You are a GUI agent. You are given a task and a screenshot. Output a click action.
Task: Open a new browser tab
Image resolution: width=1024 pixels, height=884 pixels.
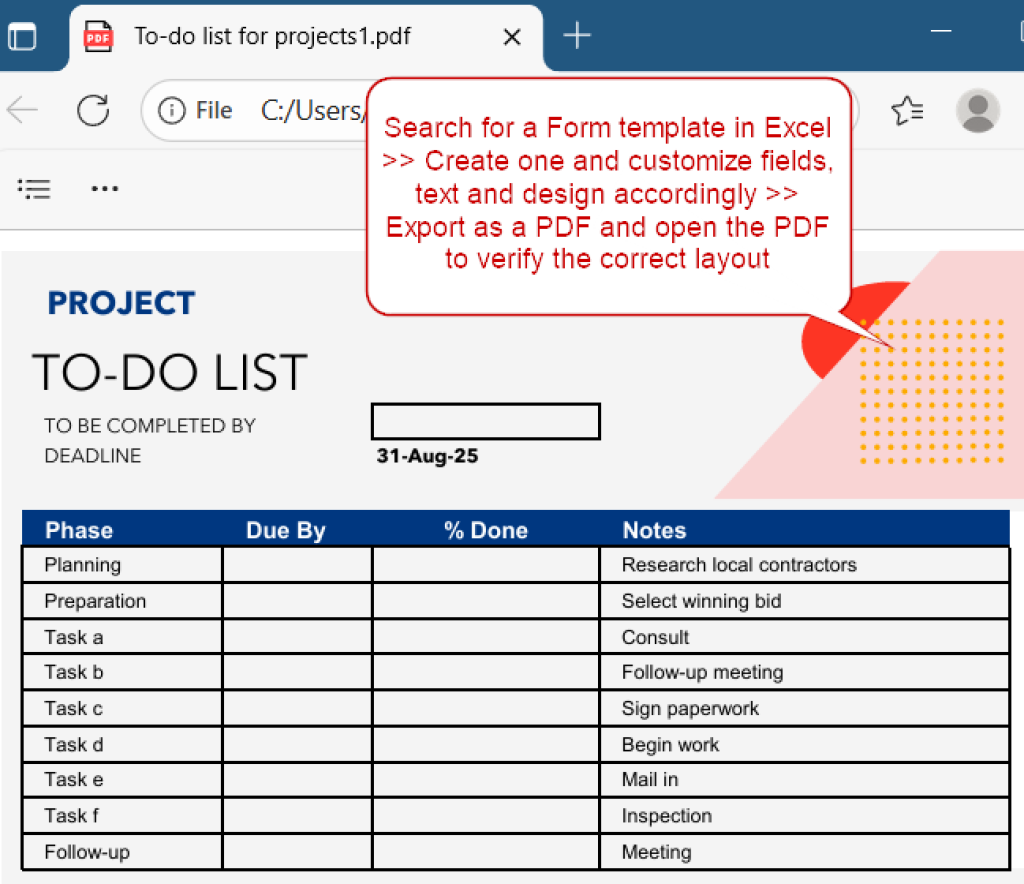coord(576,35)
